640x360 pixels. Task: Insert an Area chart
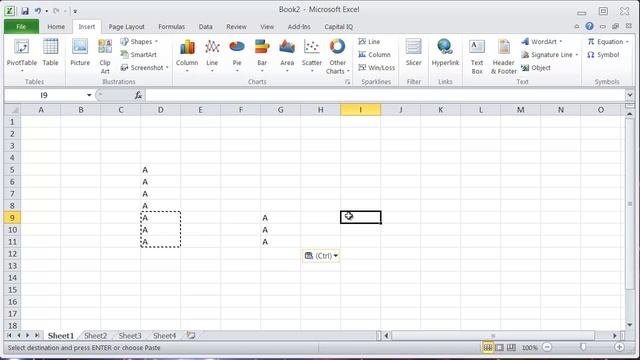287,56
